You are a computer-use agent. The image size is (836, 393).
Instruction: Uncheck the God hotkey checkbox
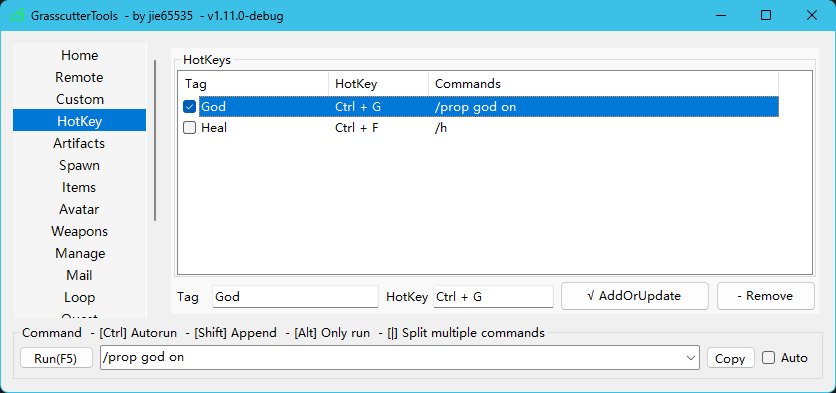coord(189,107)
